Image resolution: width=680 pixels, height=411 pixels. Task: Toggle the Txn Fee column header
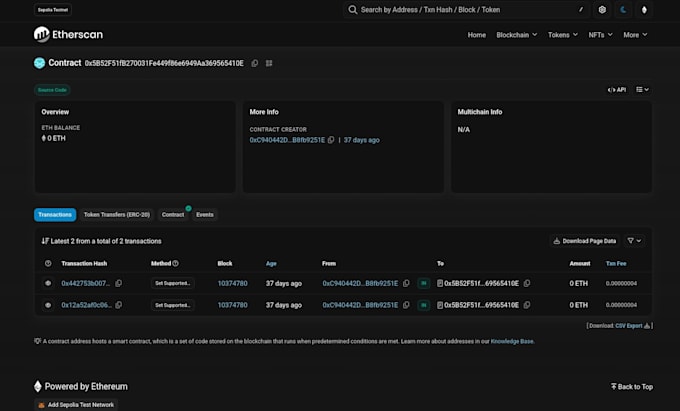pos(616,263)
